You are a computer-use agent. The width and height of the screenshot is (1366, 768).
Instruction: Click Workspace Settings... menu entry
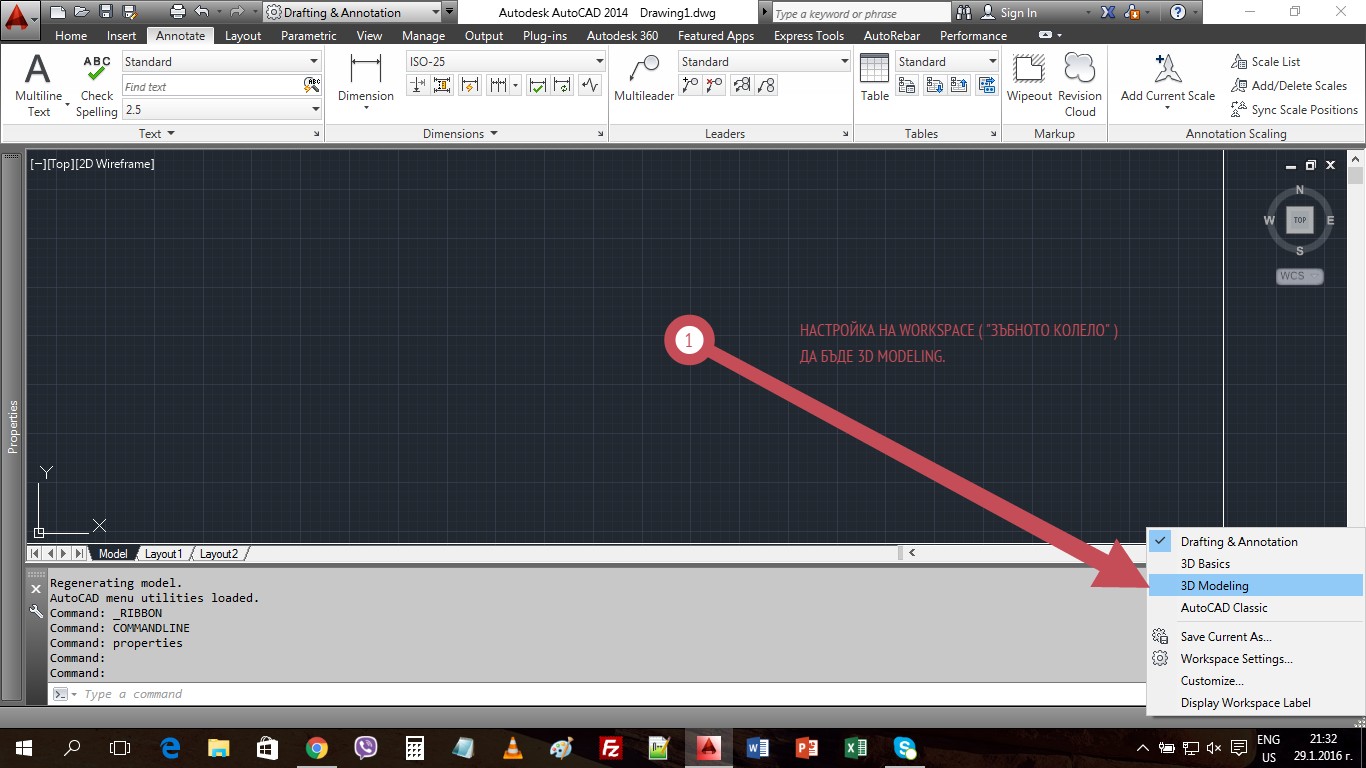[1256, 659]
